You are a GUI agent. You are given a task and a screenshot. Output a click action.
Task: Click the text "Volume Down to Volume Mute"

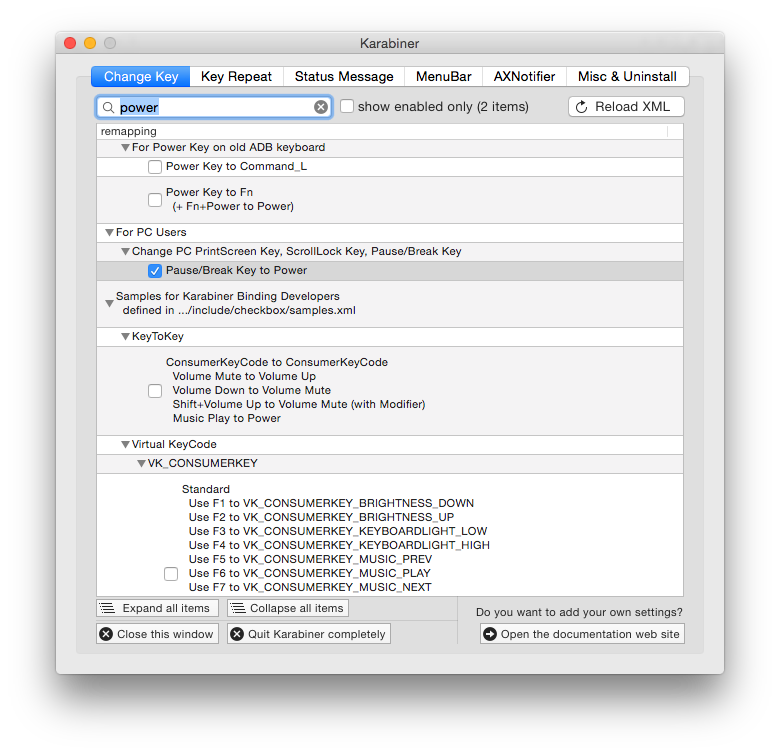(252, 390)
